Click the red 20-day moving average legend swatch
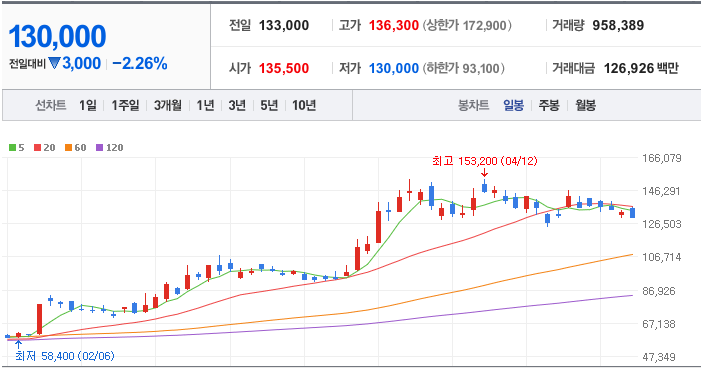 (x=38, y=147)
